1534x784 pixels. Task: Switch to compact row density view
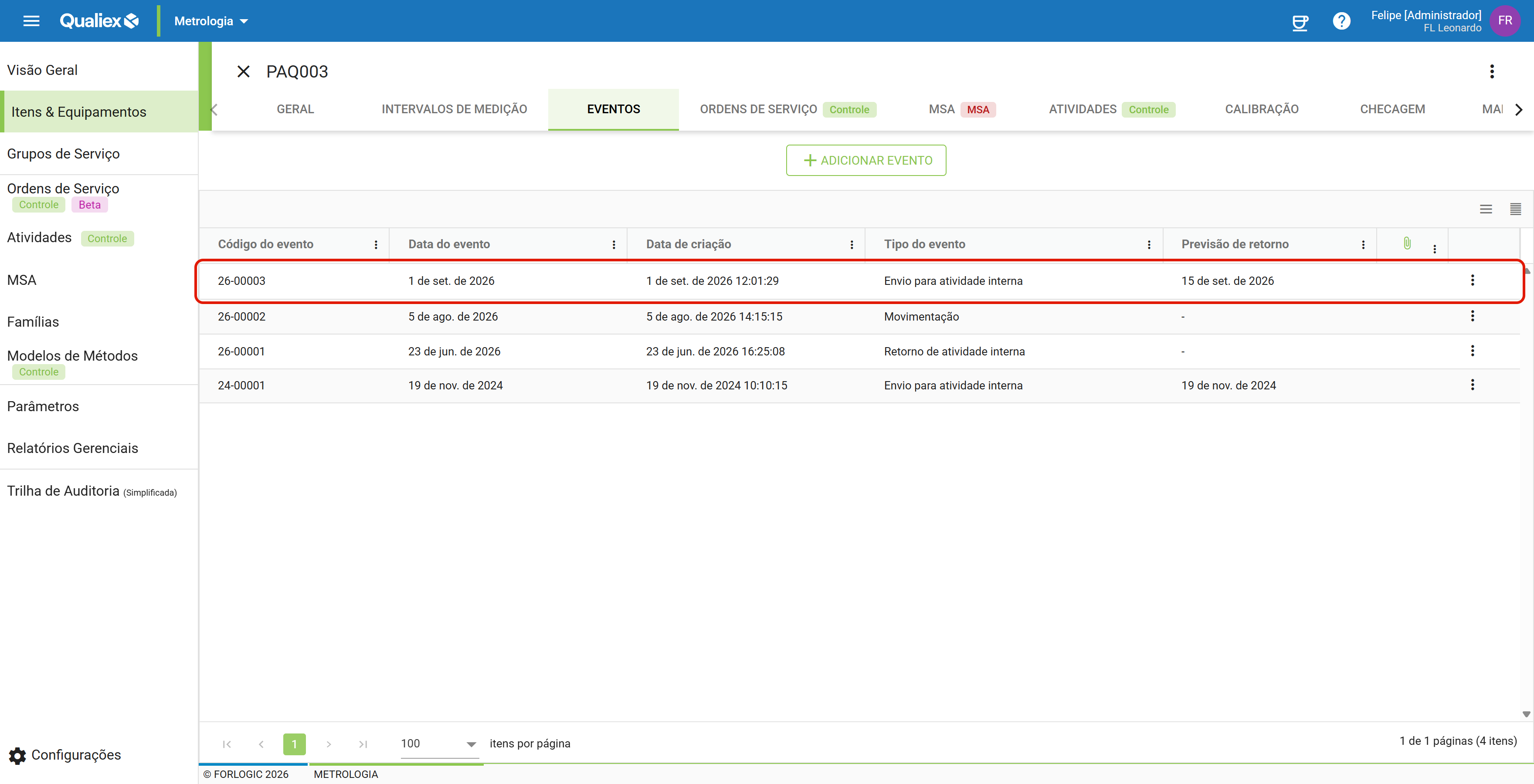point(1516,209)
